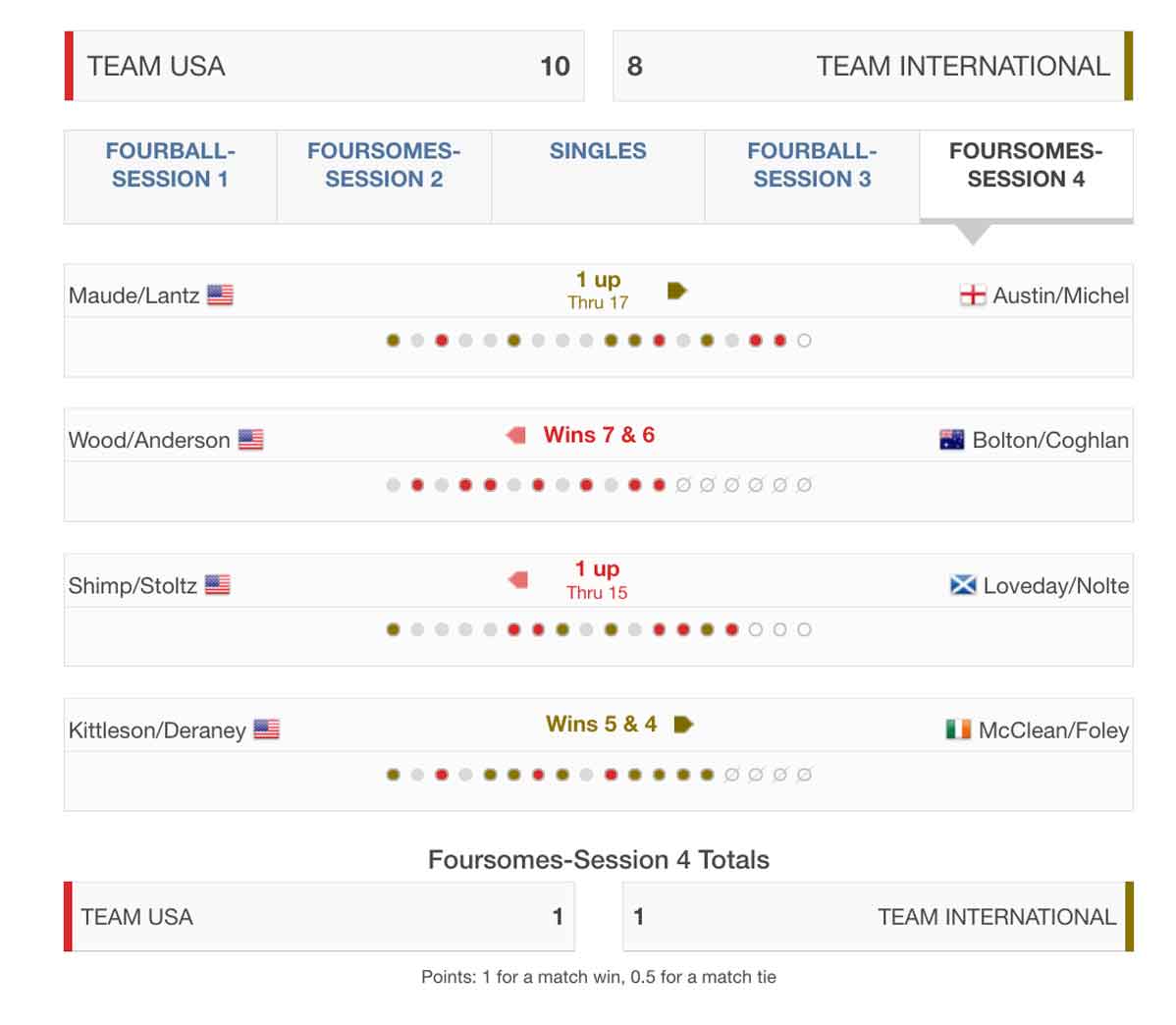Click the red arrow beside Wins 7 & 6
Screen dimensions: 1176x1025
coord(516,435)
